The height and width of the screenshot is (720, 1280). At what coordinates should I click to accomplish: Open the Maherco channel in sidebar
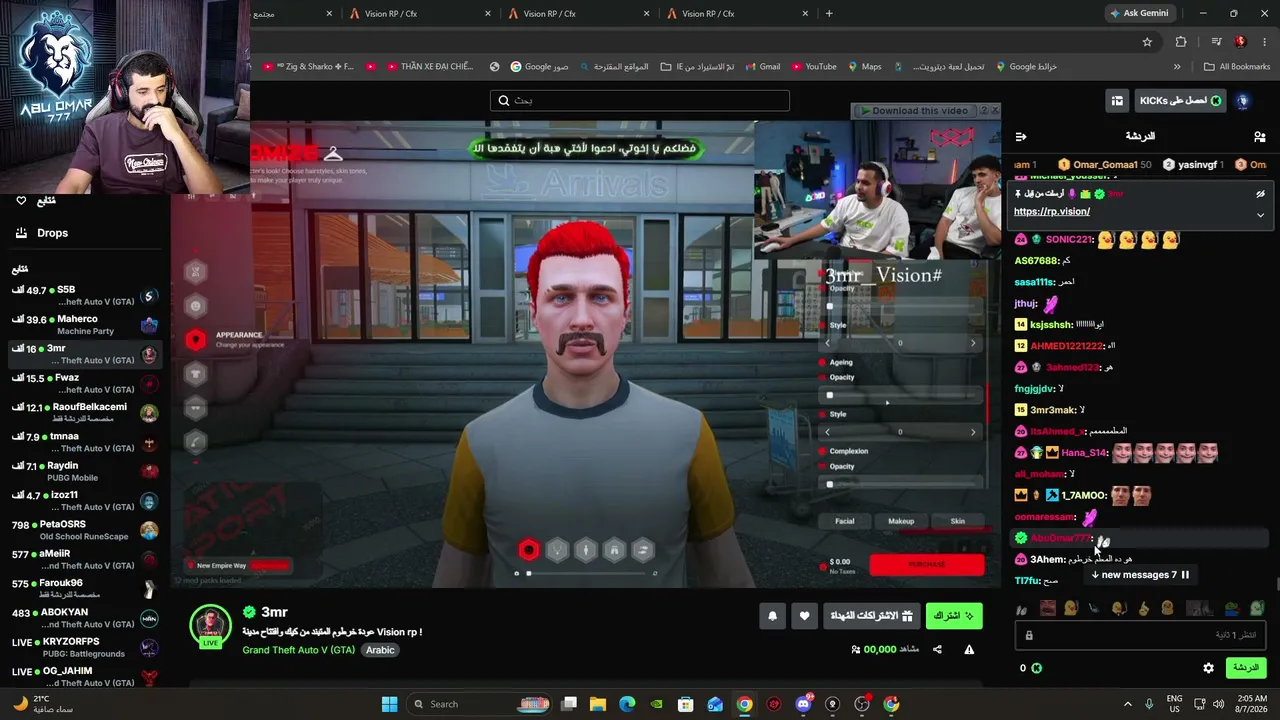click(84, 325)
